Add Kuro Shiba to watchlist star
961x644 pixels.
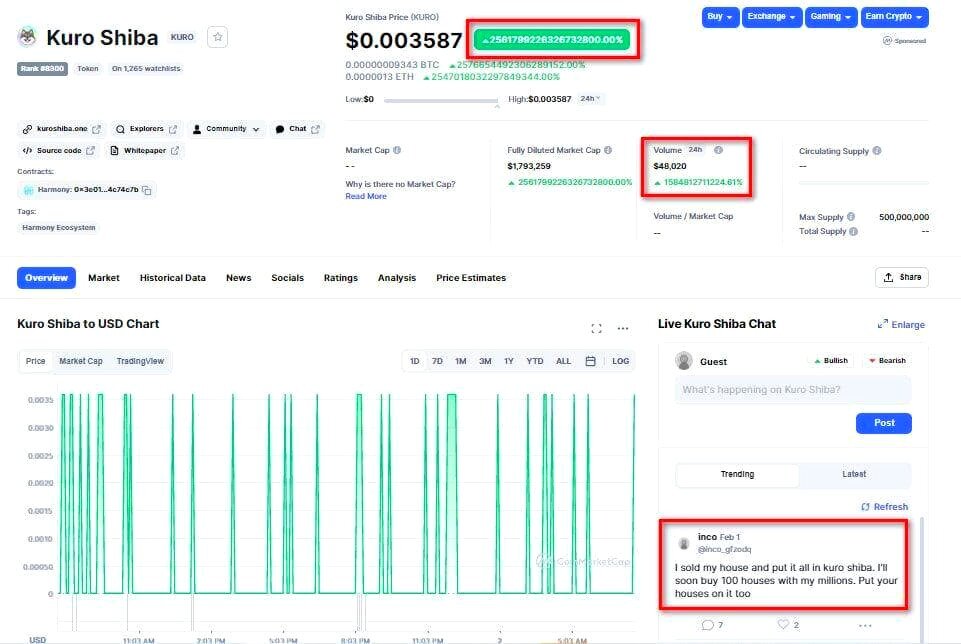click(x=218, y=37)
